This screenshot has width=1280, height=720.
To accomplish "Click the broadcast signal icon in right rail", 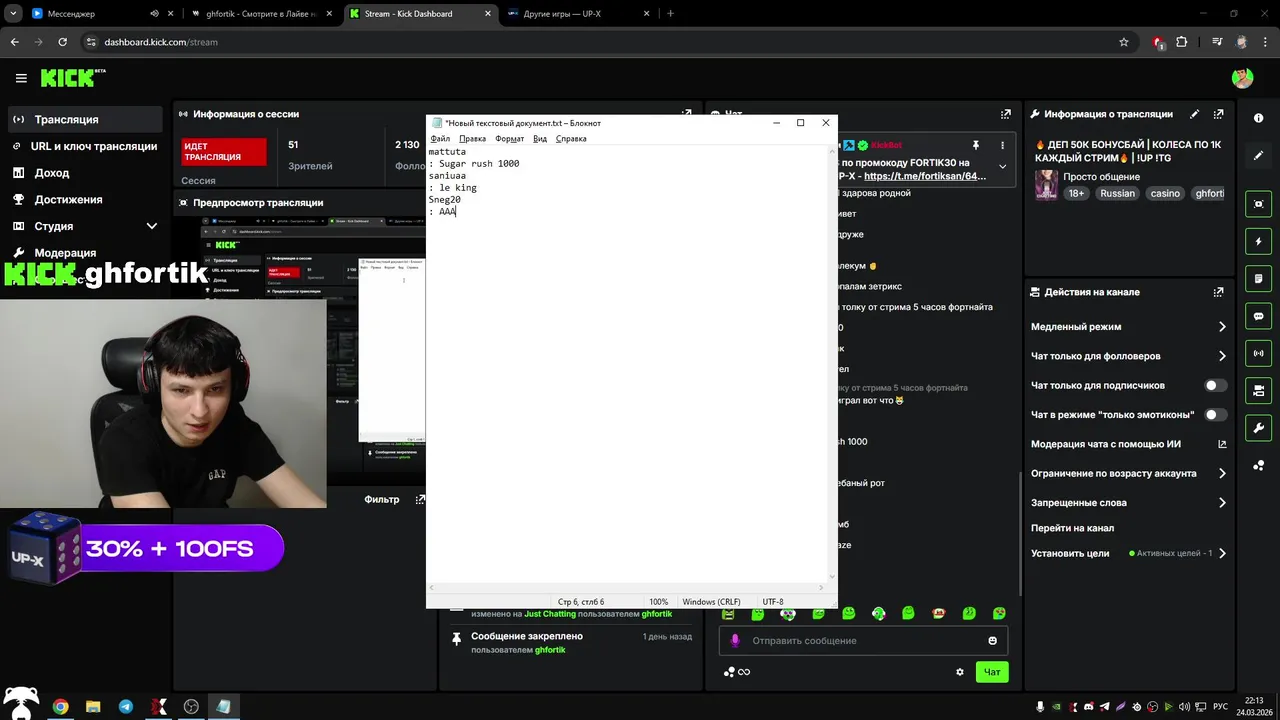I will click(x=1259, y=353).
